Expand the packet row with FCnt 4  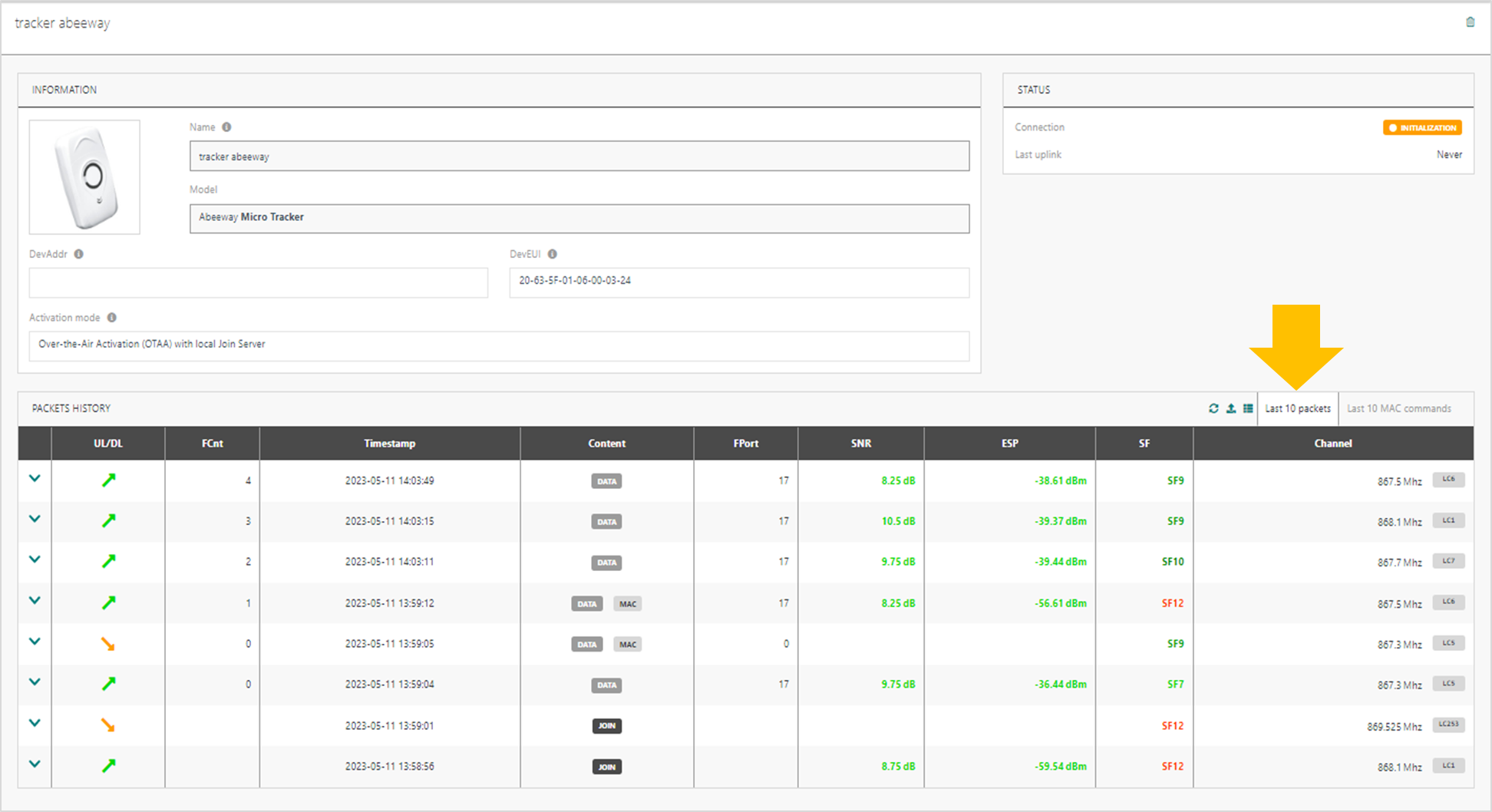click(x=35, y=479)
